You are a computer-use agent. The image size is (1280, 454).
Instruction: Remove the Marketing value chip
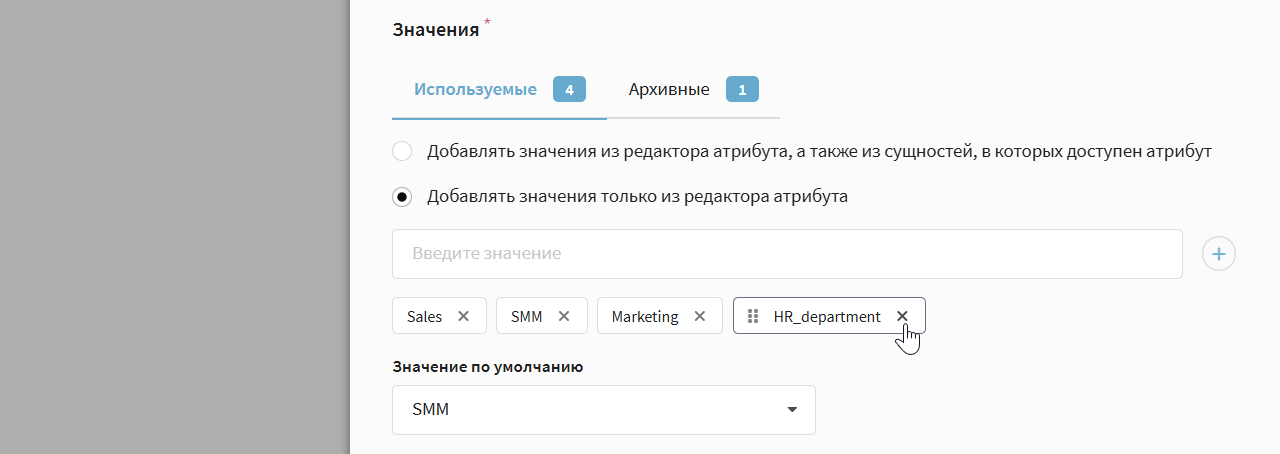[700, 316]
